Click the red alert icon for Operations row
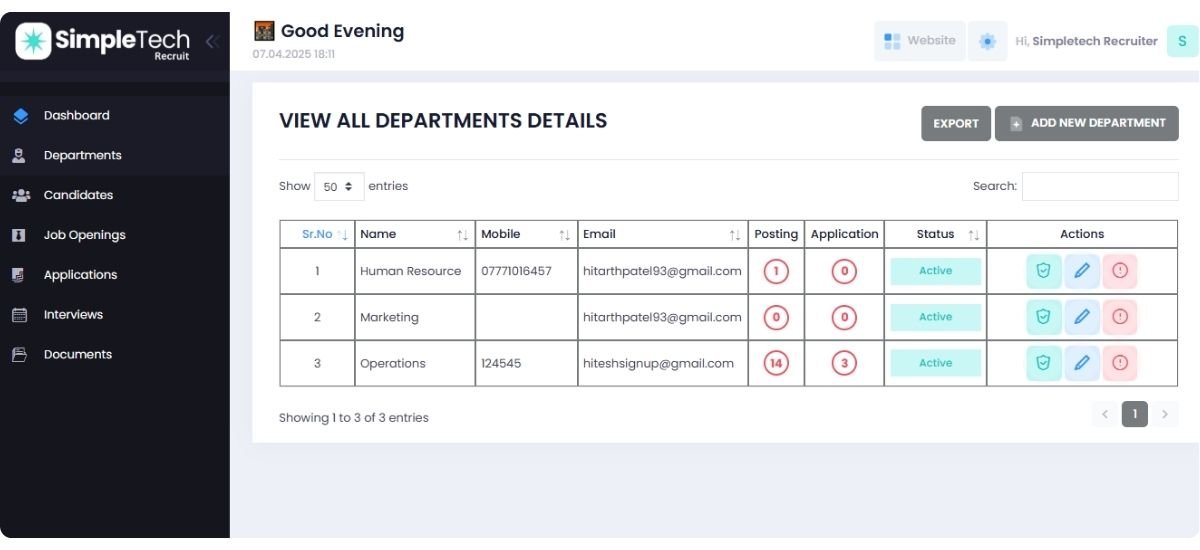The image size is (1200, 550). (1120, 363)
